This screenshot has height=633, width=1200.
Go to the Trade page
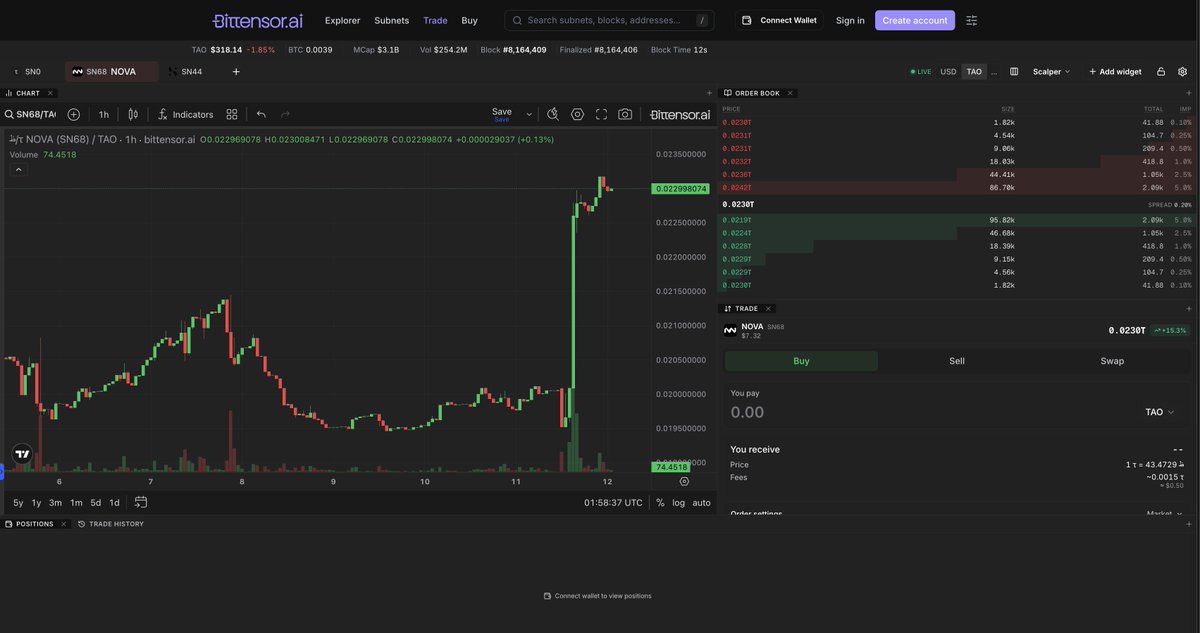tap(435, 20)
